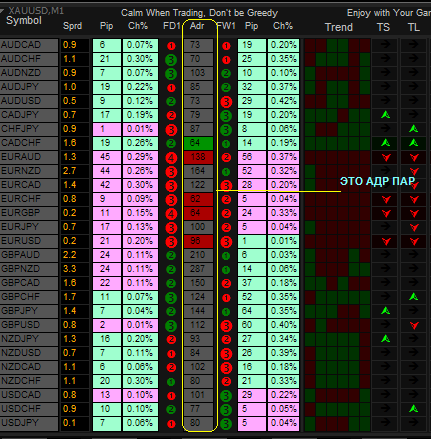
Task: Click the TL up arrow in CADCHF row
Action: pos(414,143)
